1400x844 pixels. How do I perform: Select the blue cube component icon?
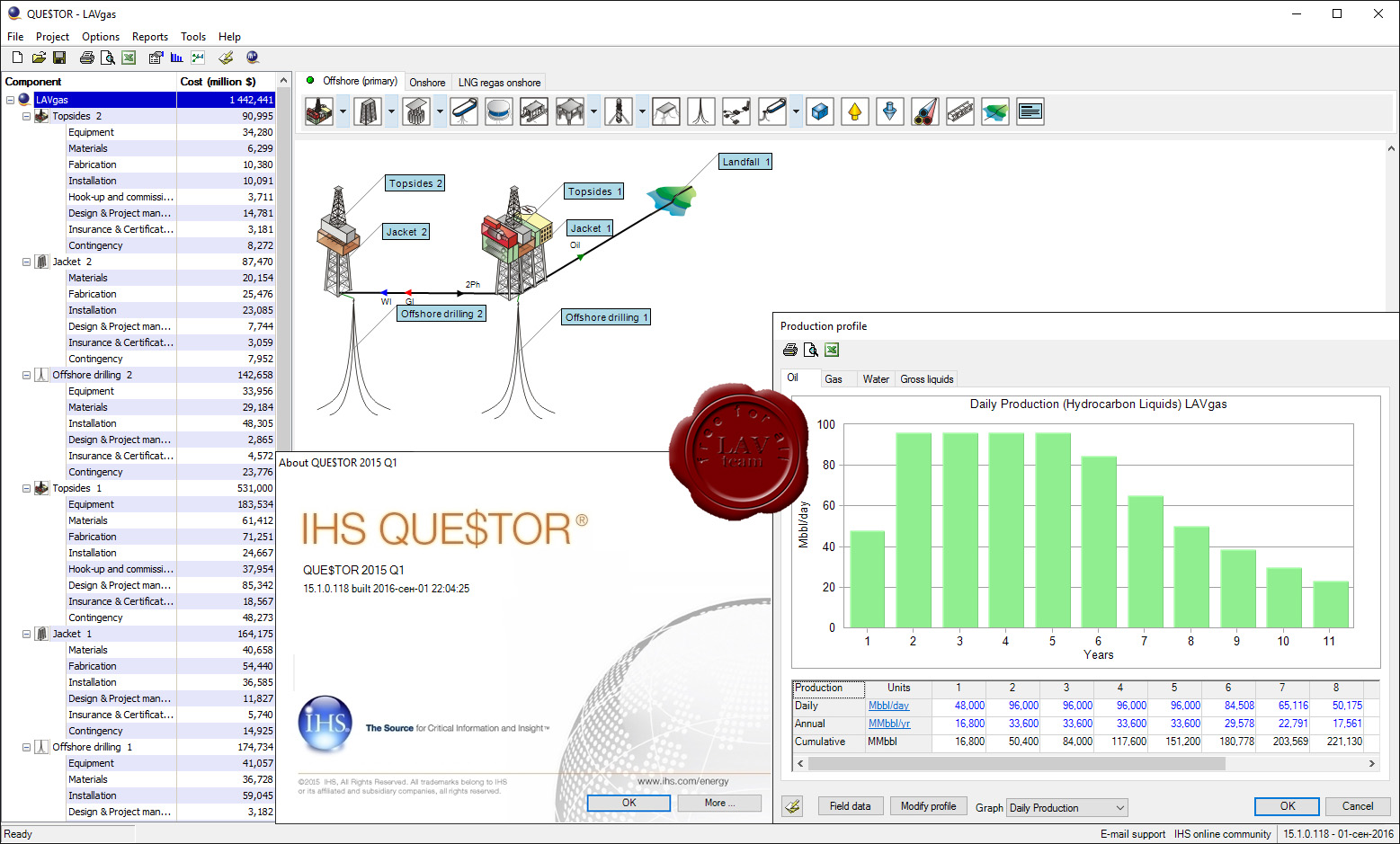820,112
